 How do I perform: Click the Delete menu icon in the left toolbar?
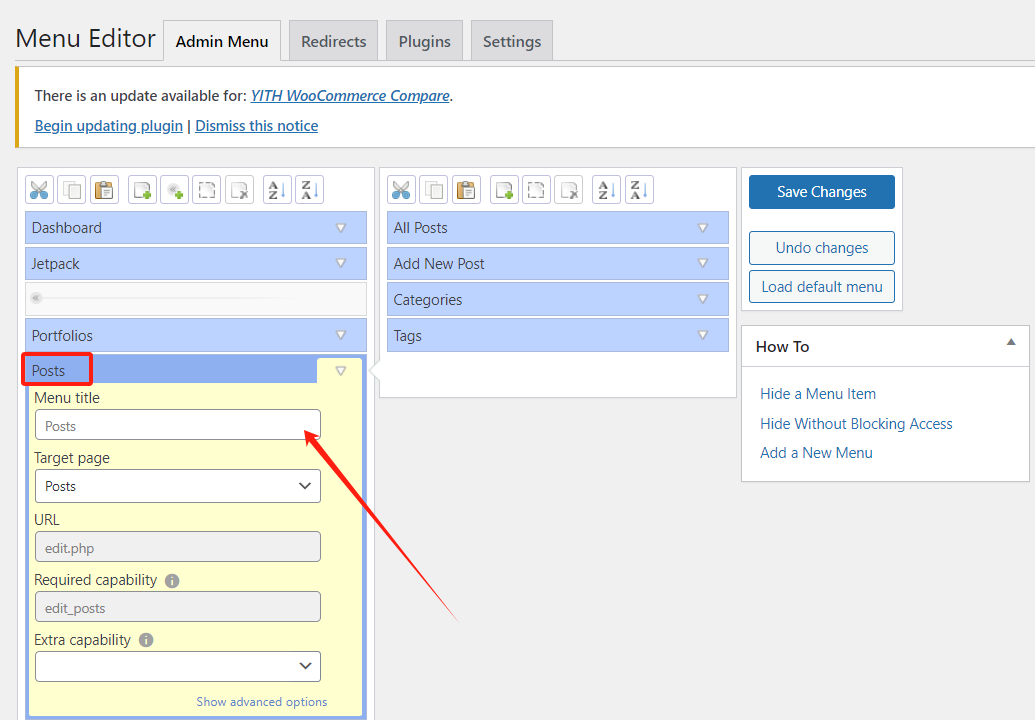pos(239,190)
